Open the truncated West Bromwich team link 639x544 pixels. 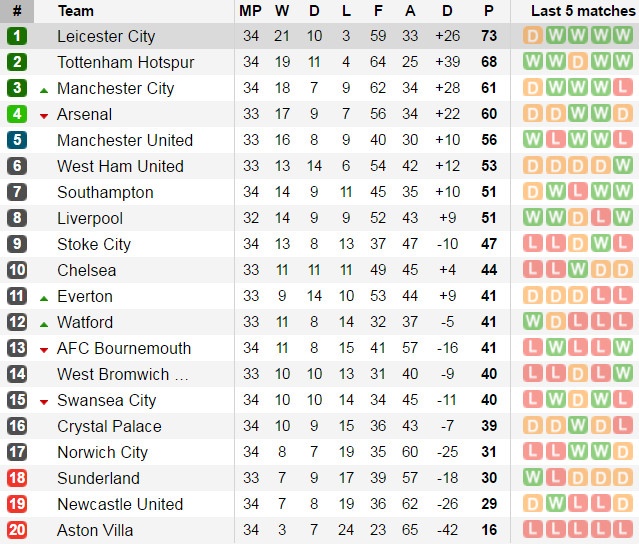click(122, 374)
